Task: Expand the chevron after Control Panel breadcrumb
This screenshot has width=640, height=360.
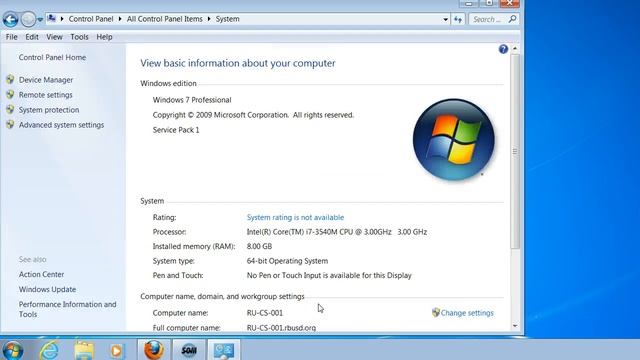Action: [x=120, y=19]
